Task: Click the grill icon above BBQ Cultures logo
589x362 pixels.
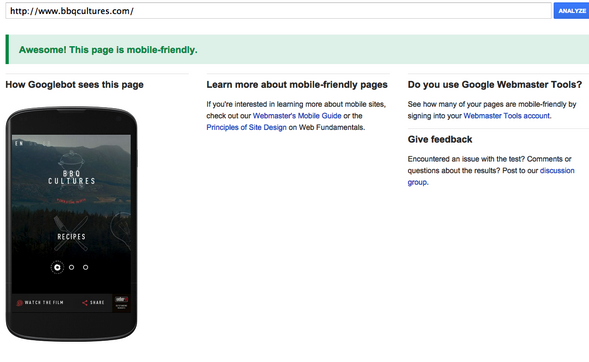Action: [x=71, y=160]
